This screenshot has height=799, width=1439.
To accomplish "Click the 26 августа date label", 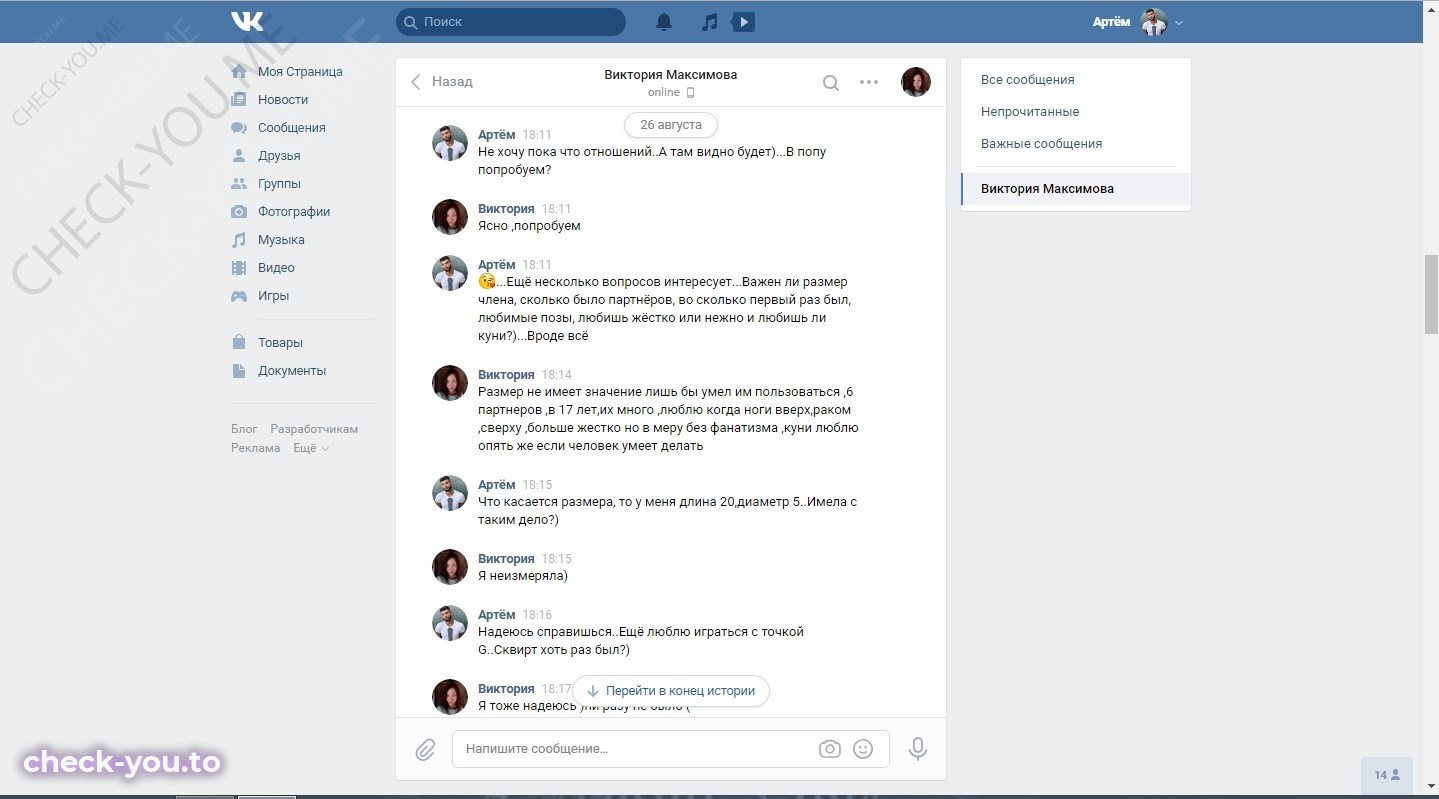I will click(x=671, y=125).
